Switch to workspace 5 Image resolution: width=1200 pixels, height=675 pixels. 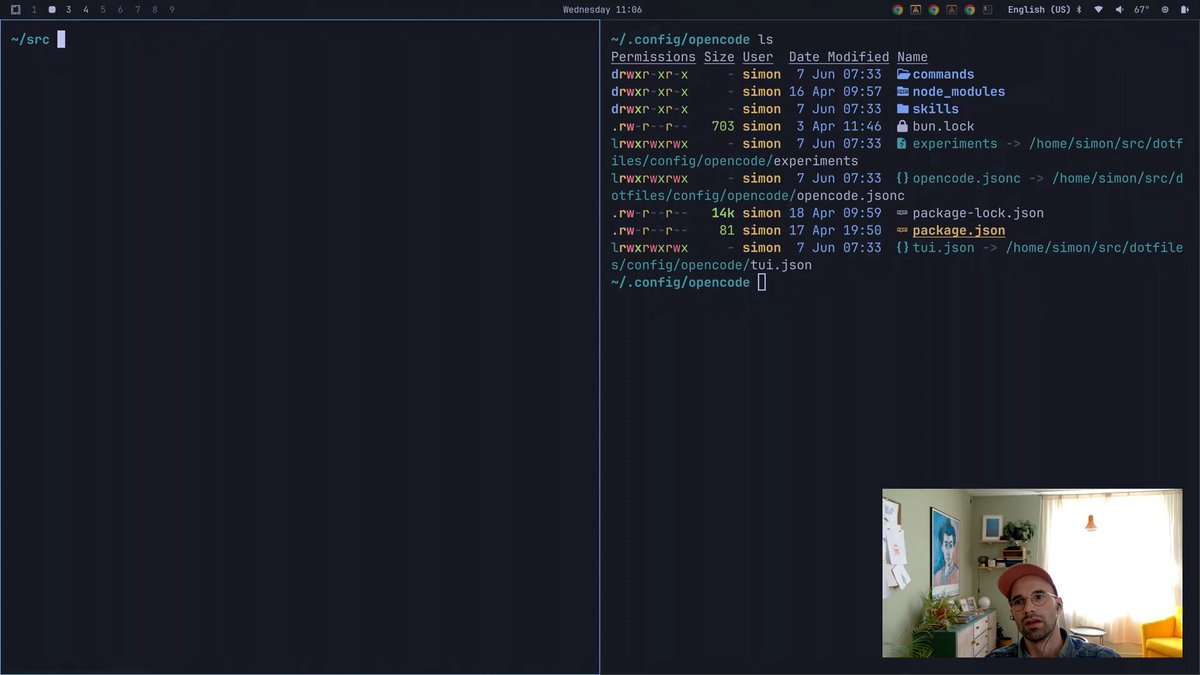click(103, 9)
